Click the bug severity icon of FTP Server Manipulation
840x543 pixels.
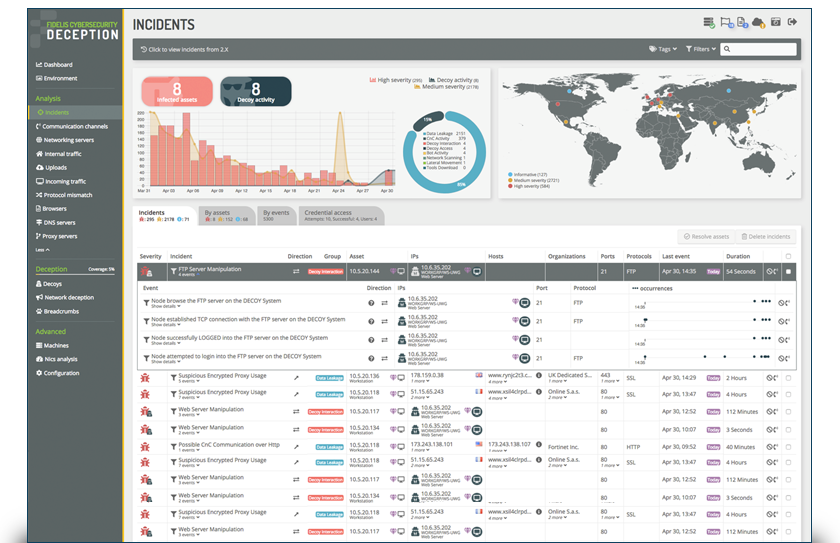coord(146,272)
